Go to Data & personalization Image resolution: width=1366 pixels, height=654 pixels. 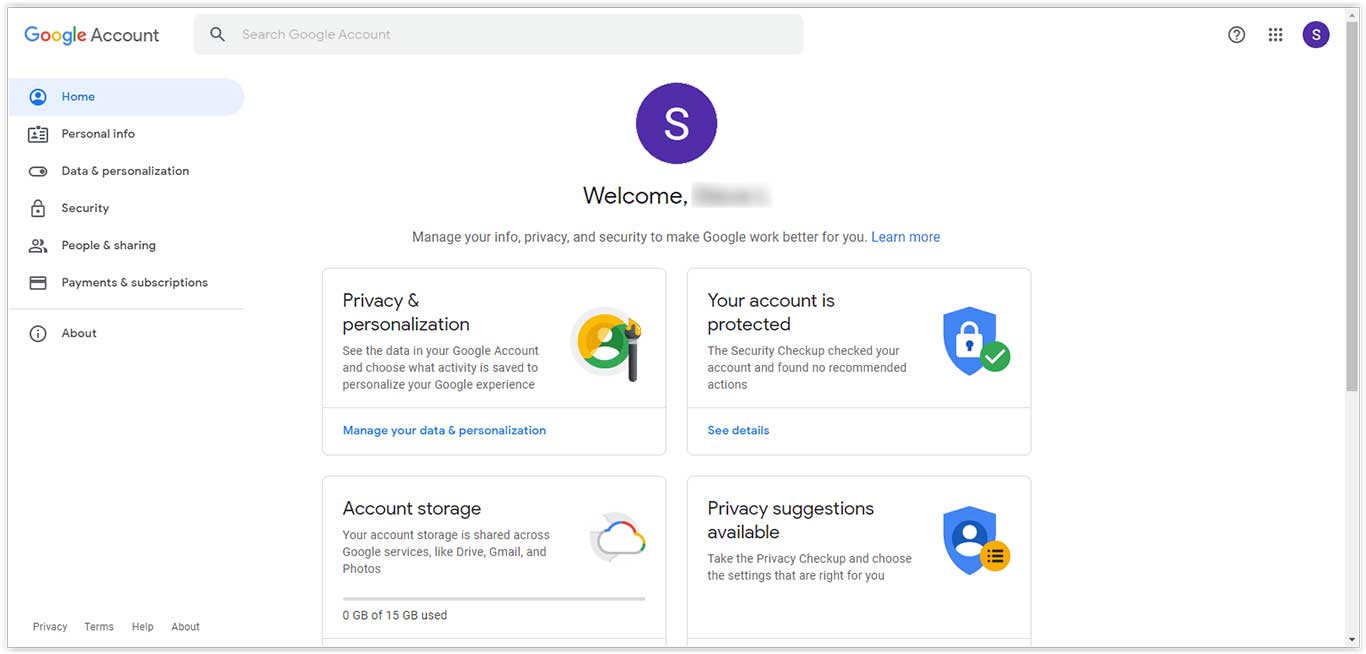tap(126, 171)
